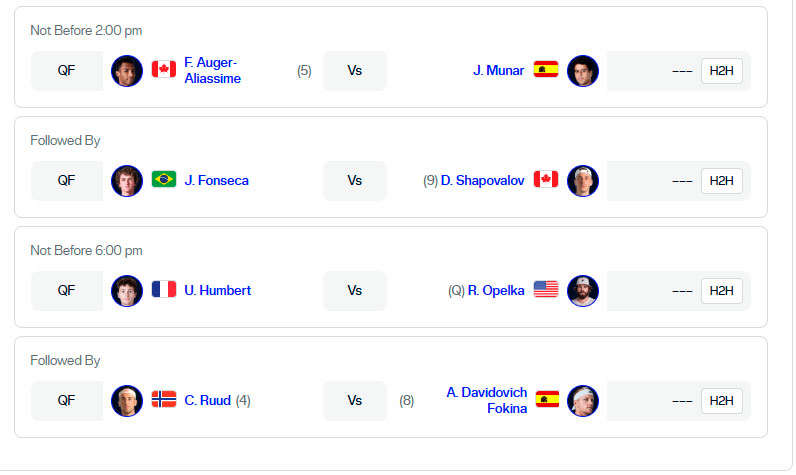Click the Brazil flag next to Fonseca

click(164, 180)
